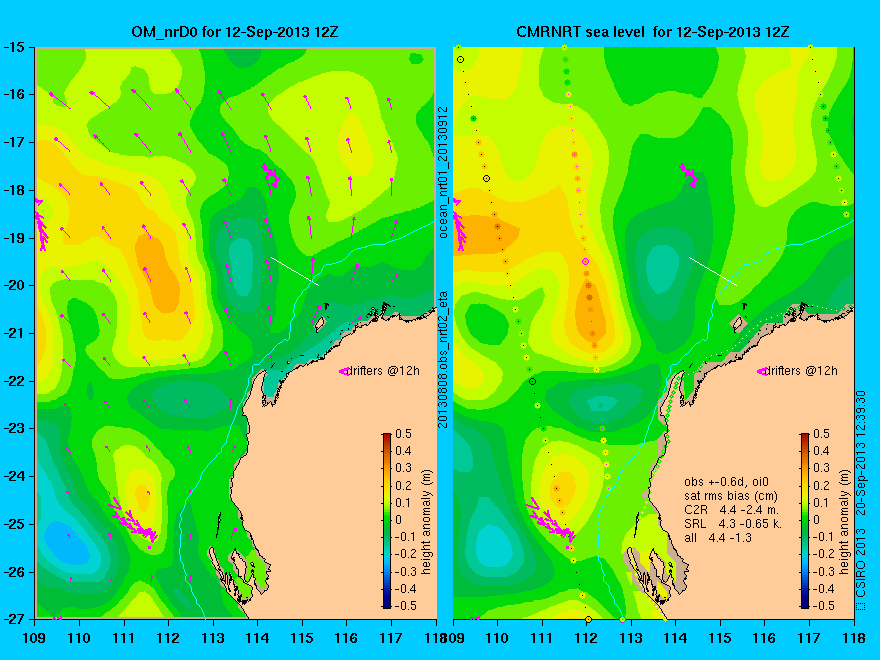Image resolution: width=880 pixels, height=660 pixels.
Task: Click latitude tick label -17
Action: [13, 142]
